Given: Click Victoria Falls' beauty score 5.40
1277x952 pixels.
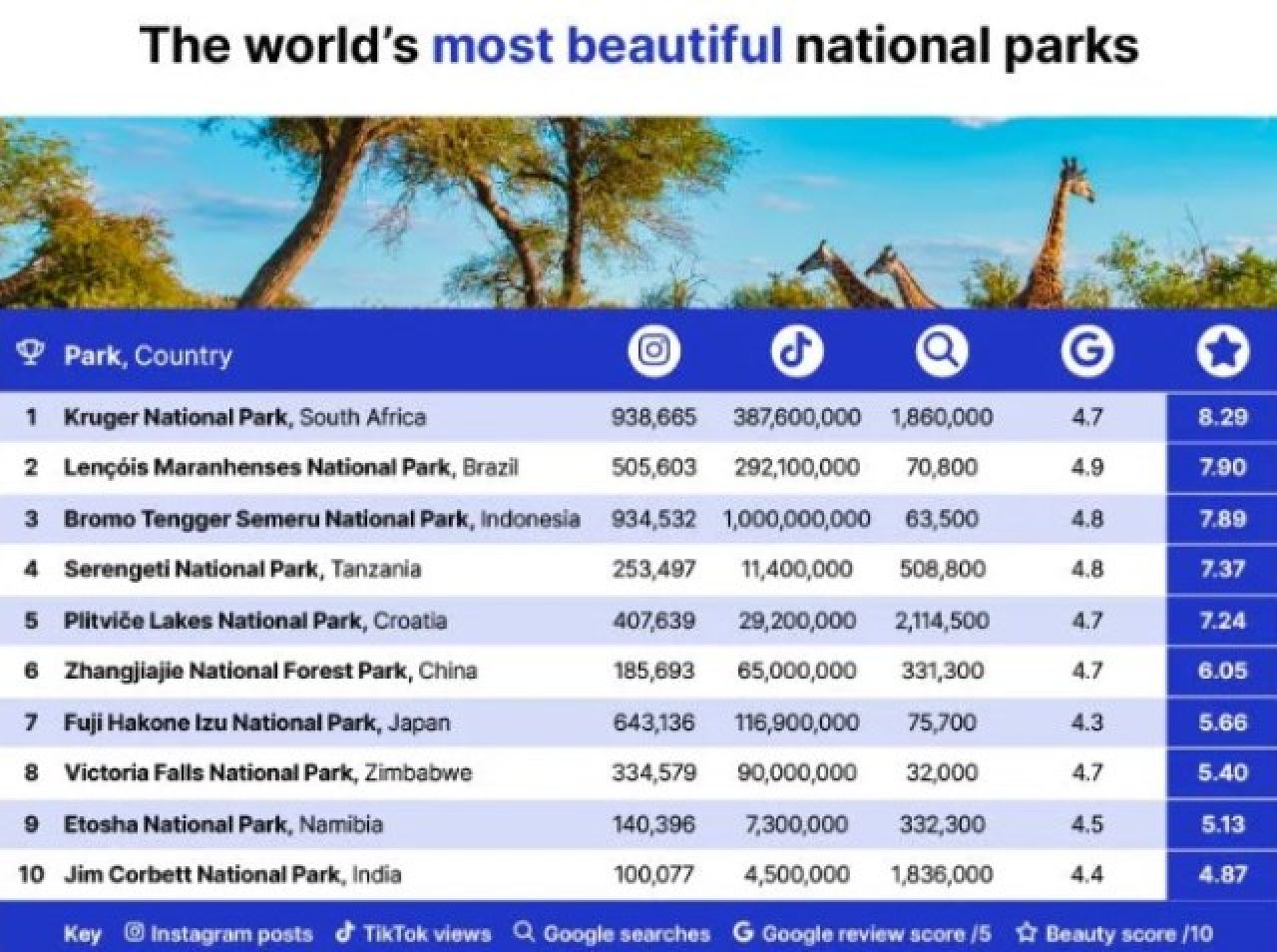Looking at the screenshot, I should pyautogui.click(x=1222, y=772).
